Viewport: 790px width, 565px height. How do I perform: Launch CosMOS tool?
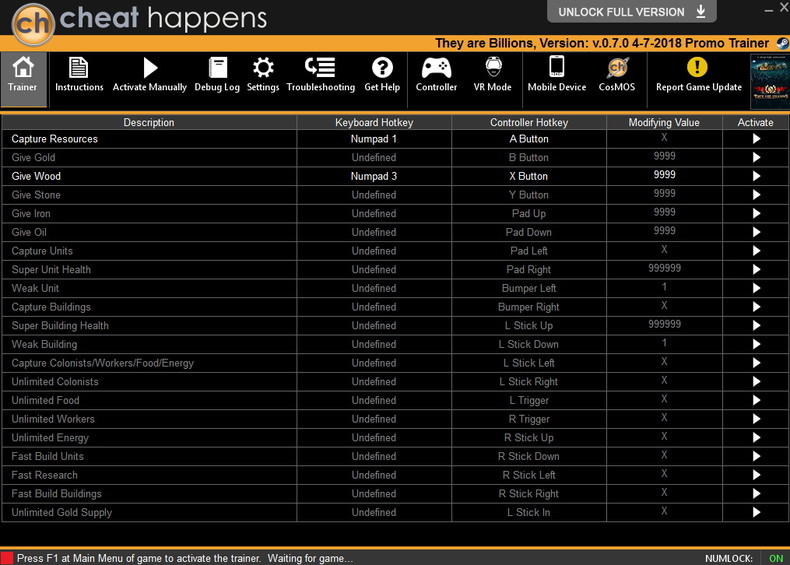click(x=617, y=75)
